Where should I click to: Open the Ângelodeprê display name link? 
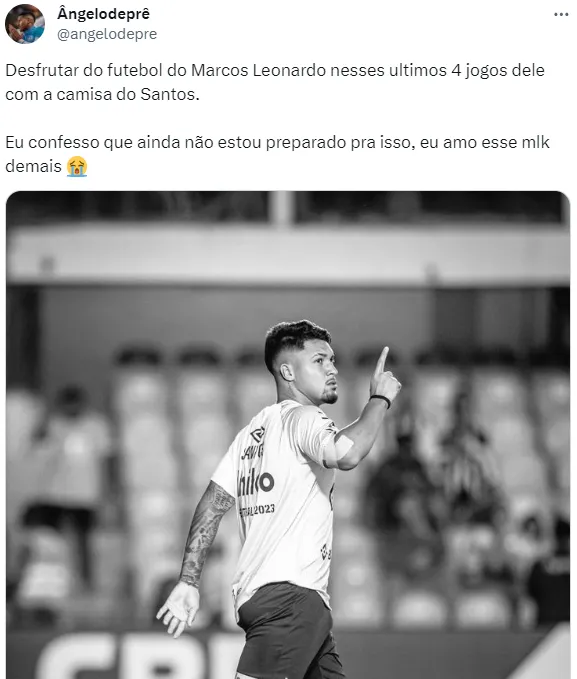[104, 14]
